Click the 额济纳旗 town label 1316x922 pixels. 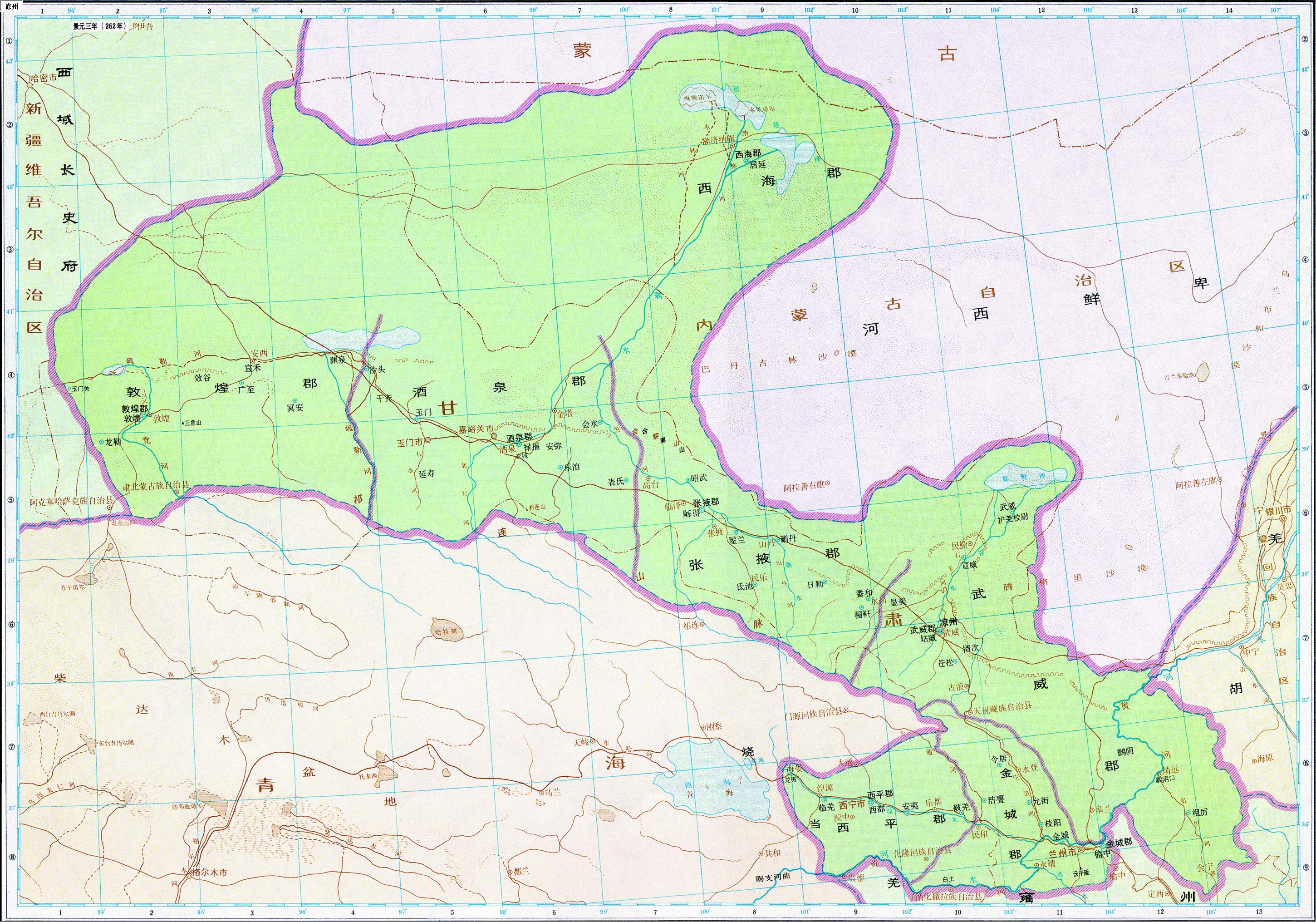coord(720,139)
